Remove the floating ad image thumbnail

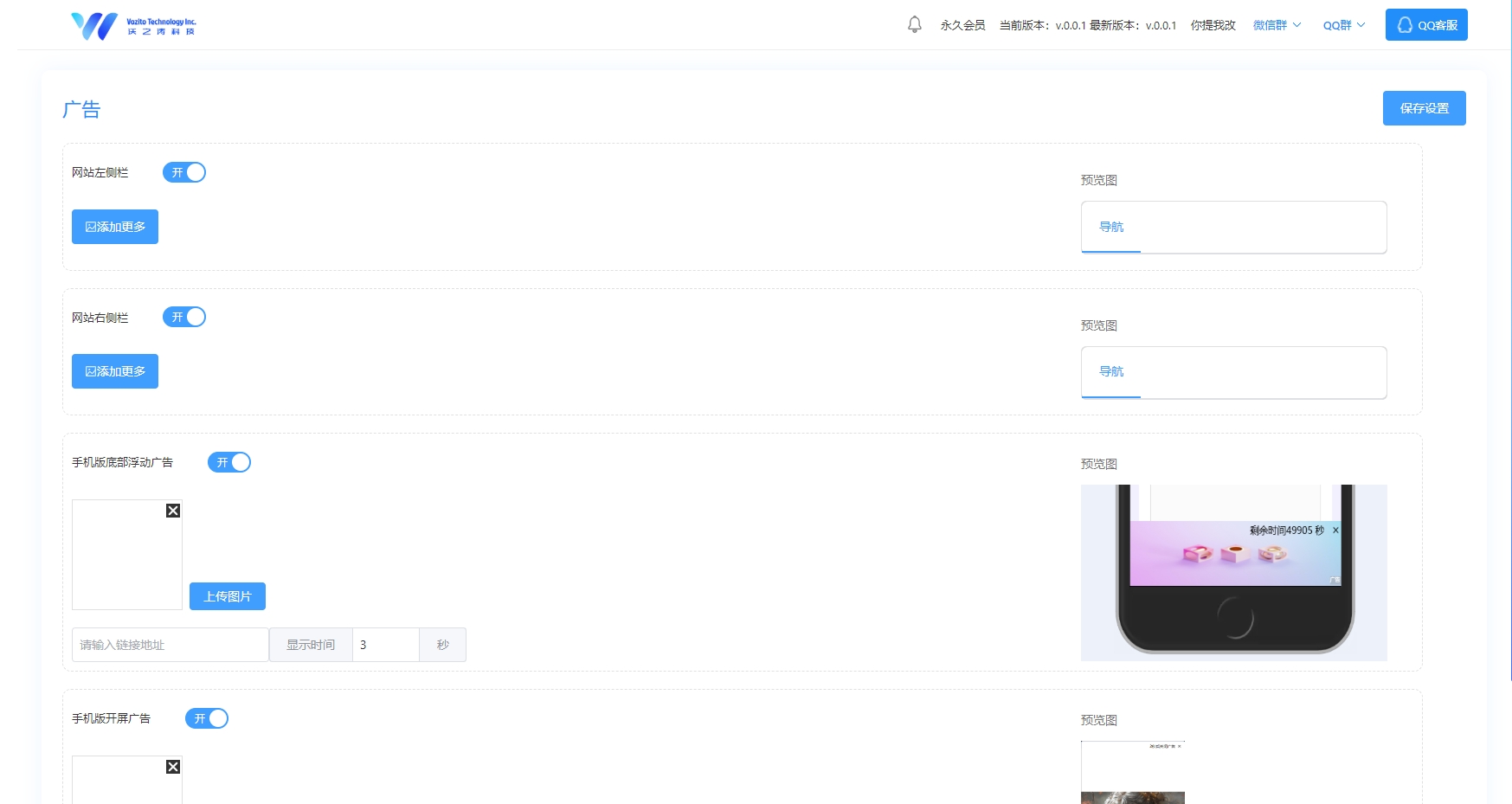point(173,511)
